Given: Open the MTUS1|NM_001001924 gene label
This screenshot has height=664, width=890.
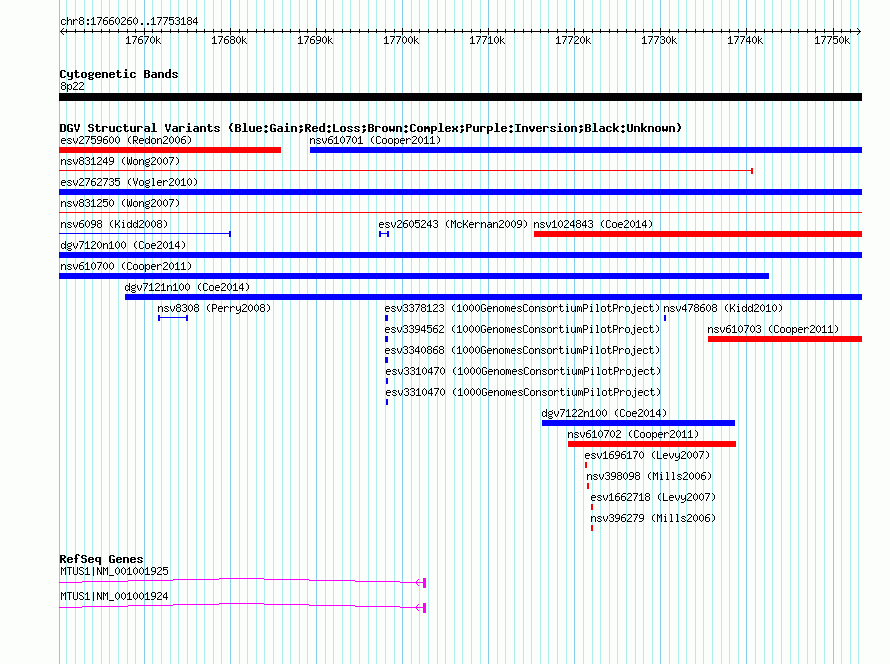Looking at the screenshot, I should tap(114, 596).
